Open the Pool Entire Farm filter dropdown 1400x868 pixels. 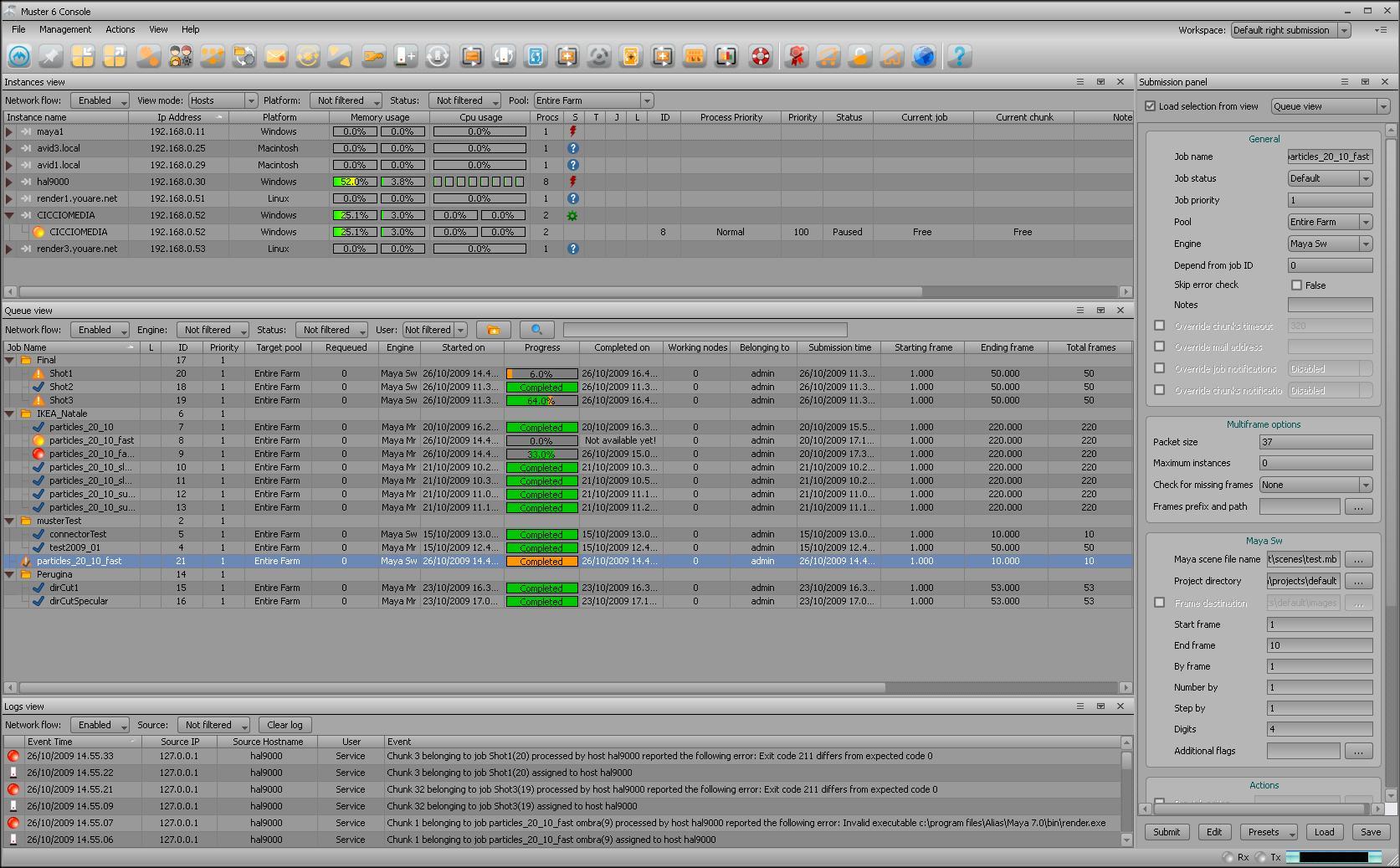pos(593,100)
